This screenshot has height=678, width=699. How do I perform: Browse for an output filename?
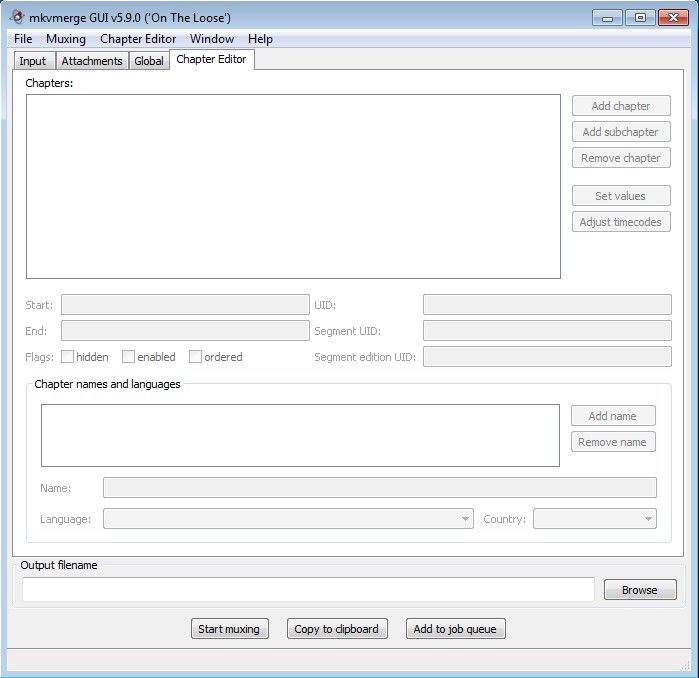pos(640,590)
